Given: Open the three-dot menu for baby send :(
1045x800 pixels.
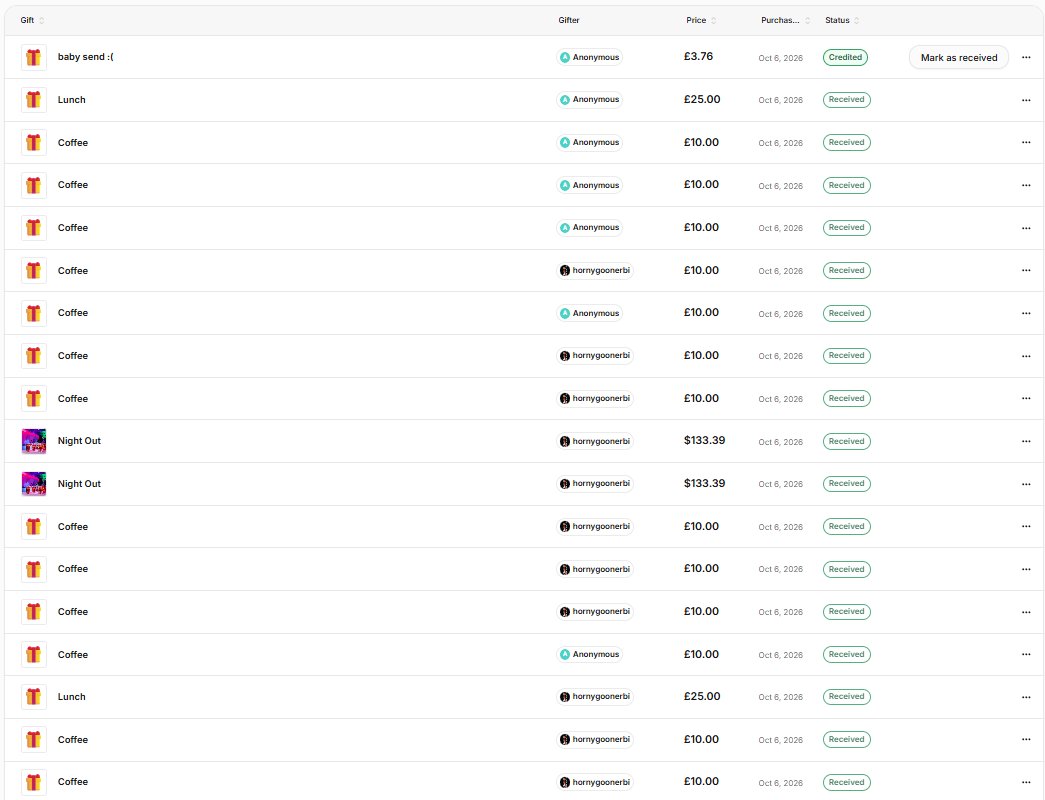Looking at the screenshot, I should pyautogui.click(x=1026, y=57).
